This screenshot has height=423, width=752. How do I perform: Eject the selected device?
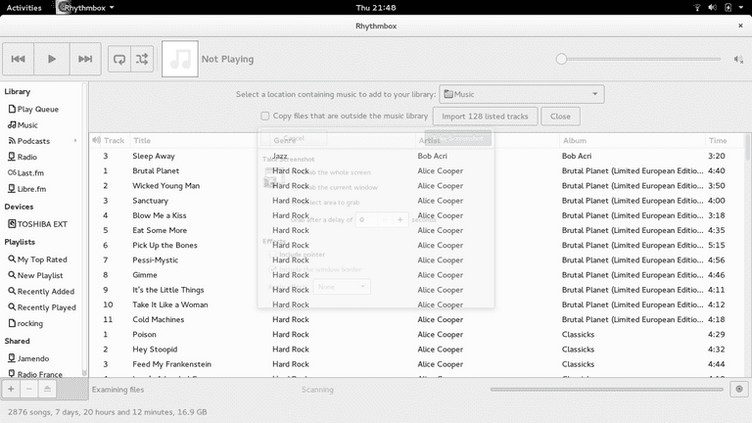click(47, 389)
